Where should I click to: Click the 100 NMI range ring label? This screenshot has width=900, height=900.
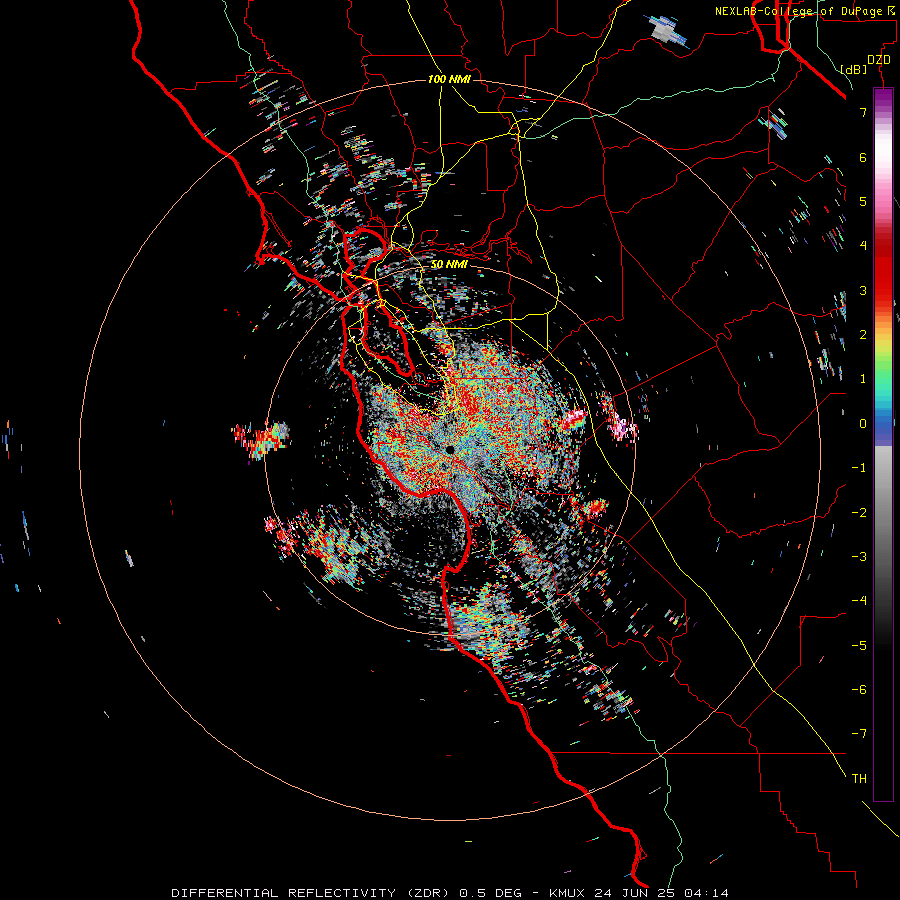pyautogui.click(x=449, y=79)
